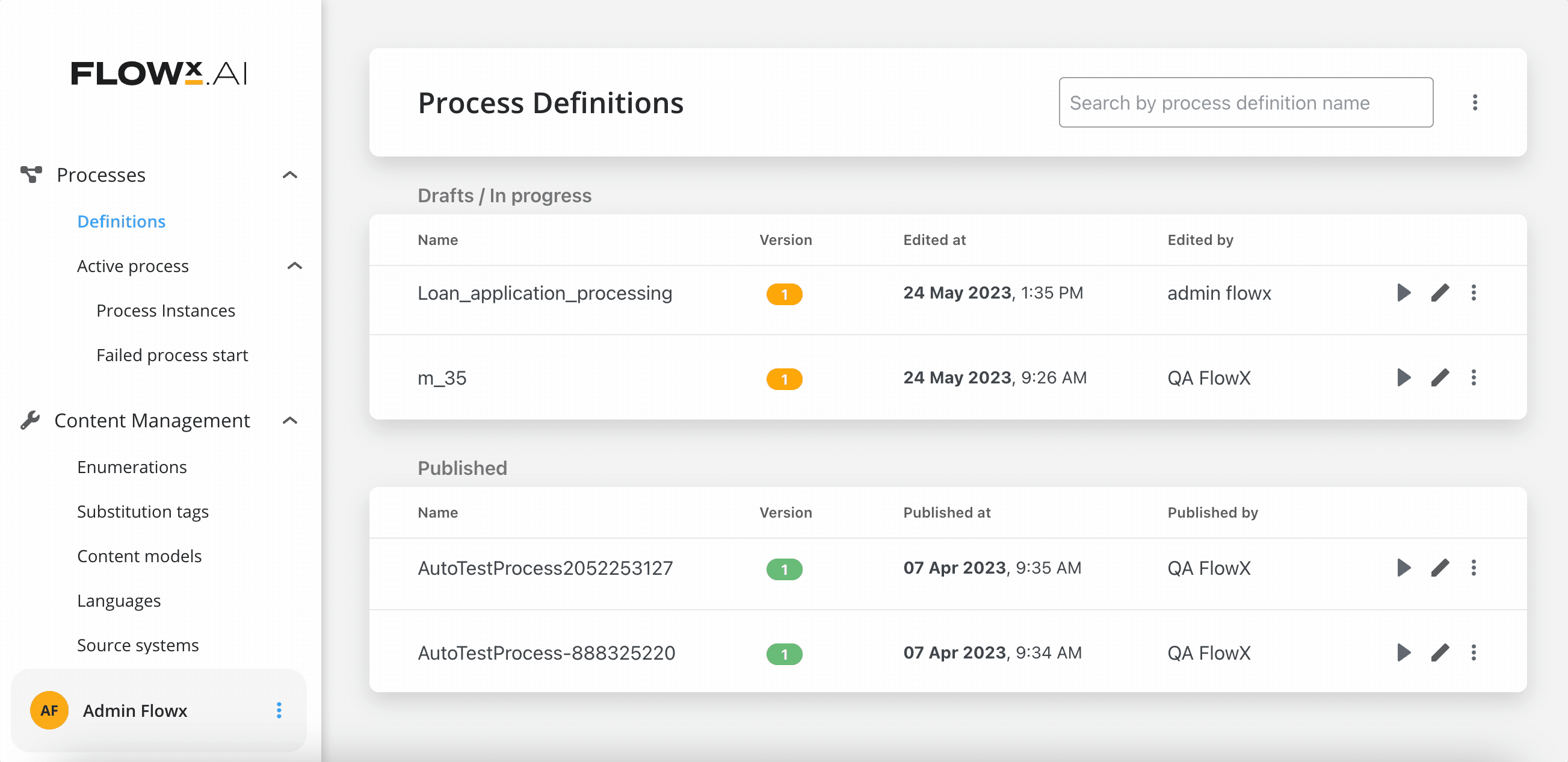Click the FLOWX.AI logo

159,73
